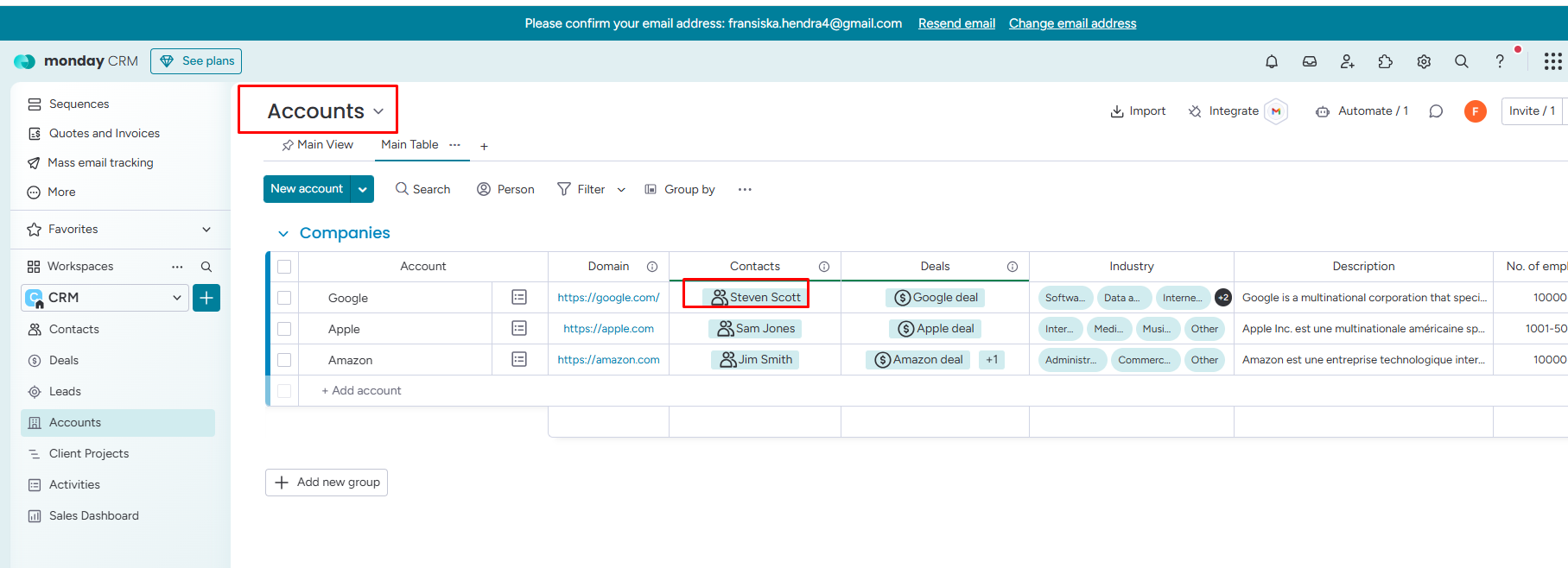Click the Change email address link

1072,23
